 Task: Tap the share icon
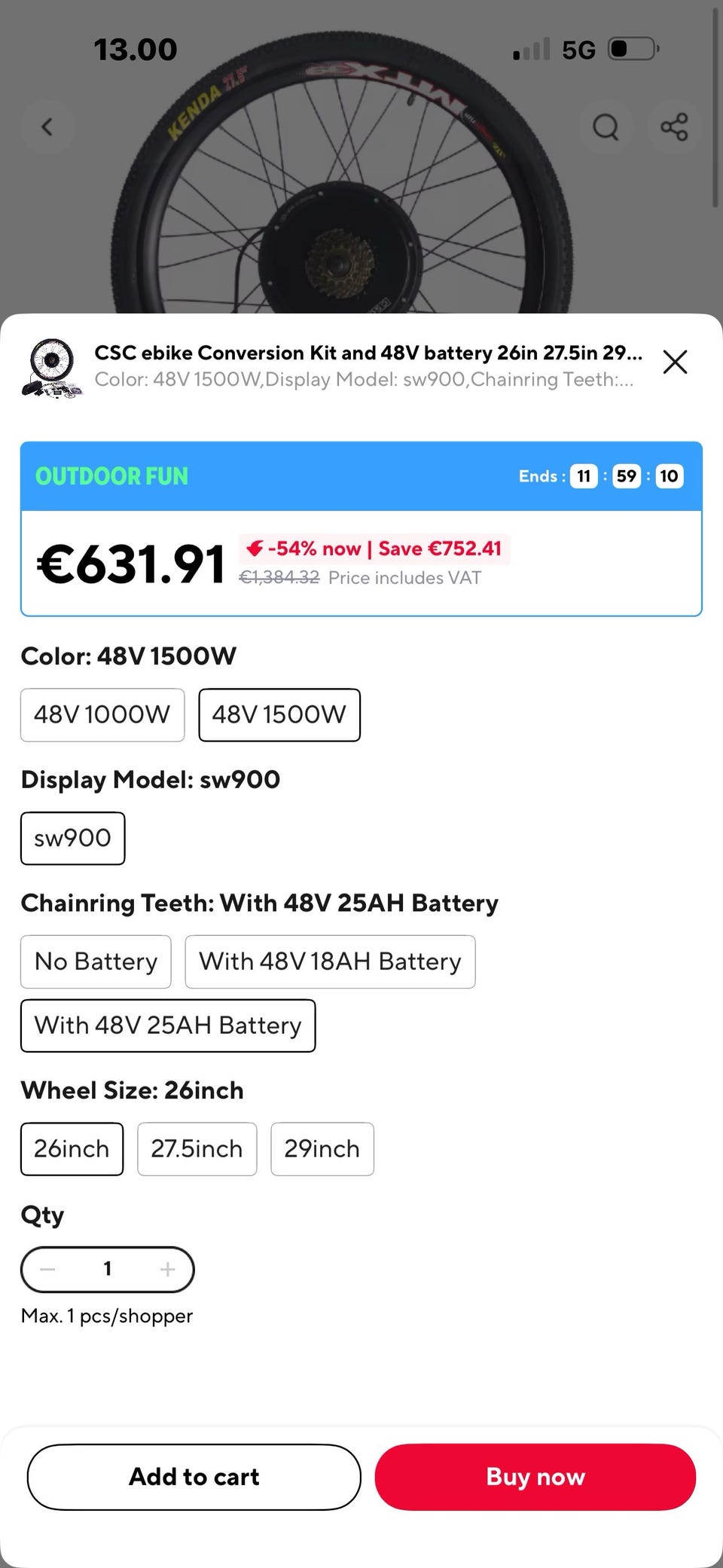pos(674,127)
